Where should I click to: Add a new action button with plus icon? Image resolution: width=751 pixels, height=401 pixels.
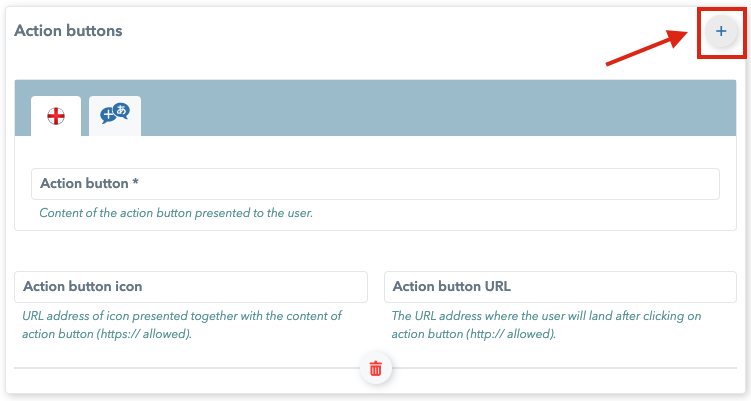point(721,32)
